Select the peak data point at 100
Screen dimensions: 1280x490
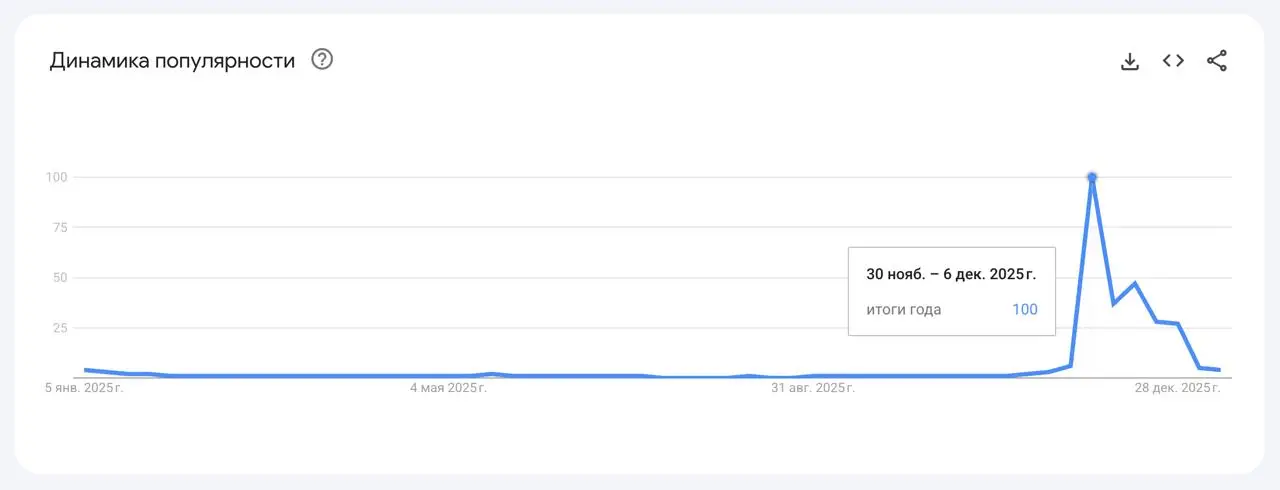[1092, 177]
